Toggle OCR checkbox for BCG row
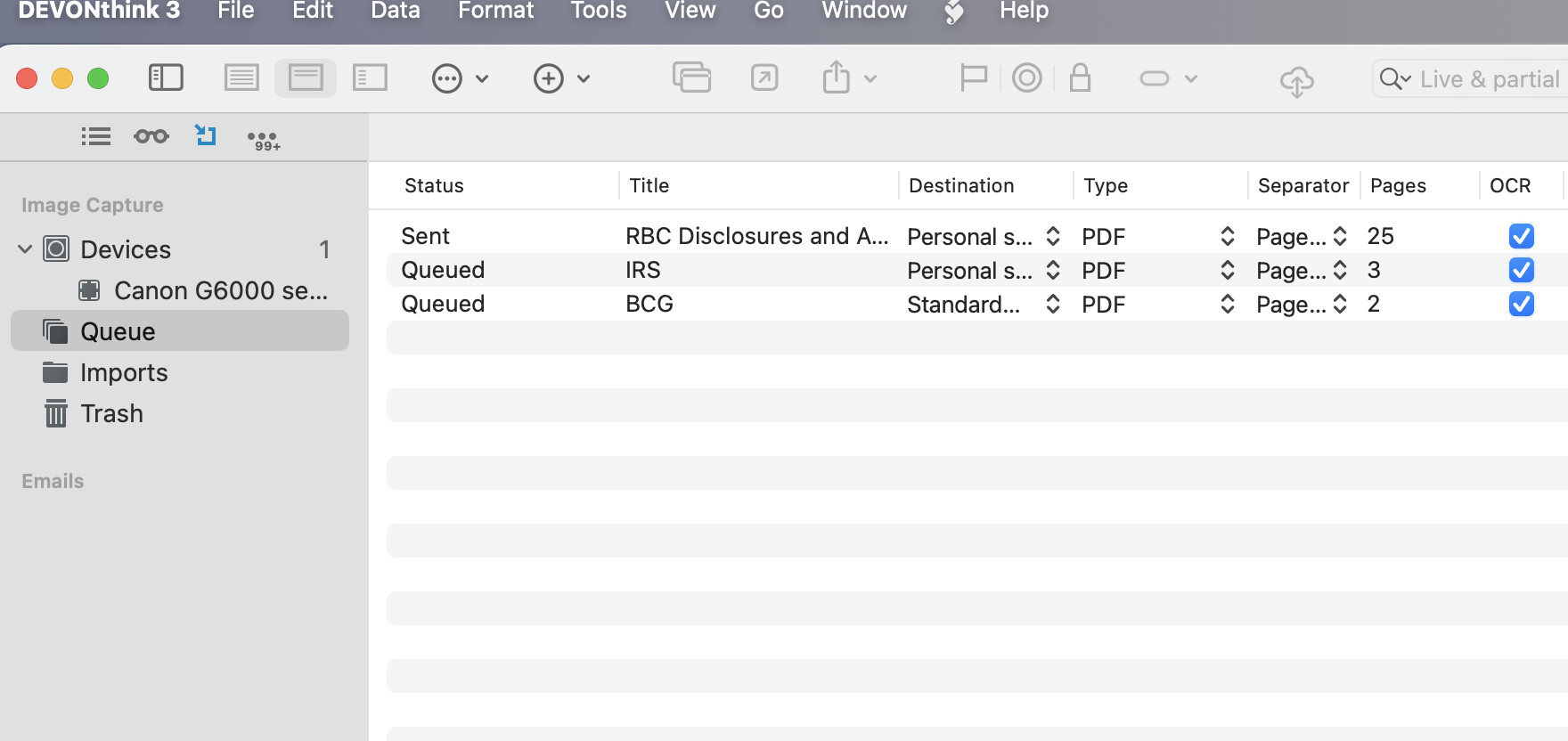 (1521, 304)
